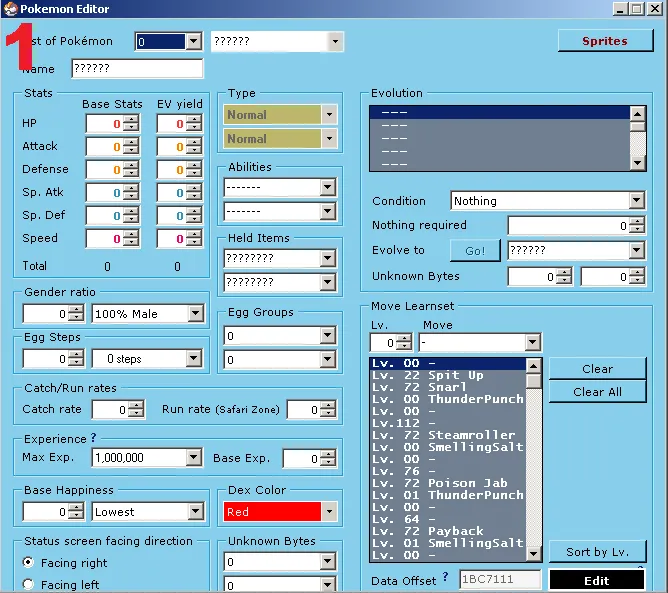Select Lv. 22 Spit Up row
The image size is (668, 593).
[448, 375]
